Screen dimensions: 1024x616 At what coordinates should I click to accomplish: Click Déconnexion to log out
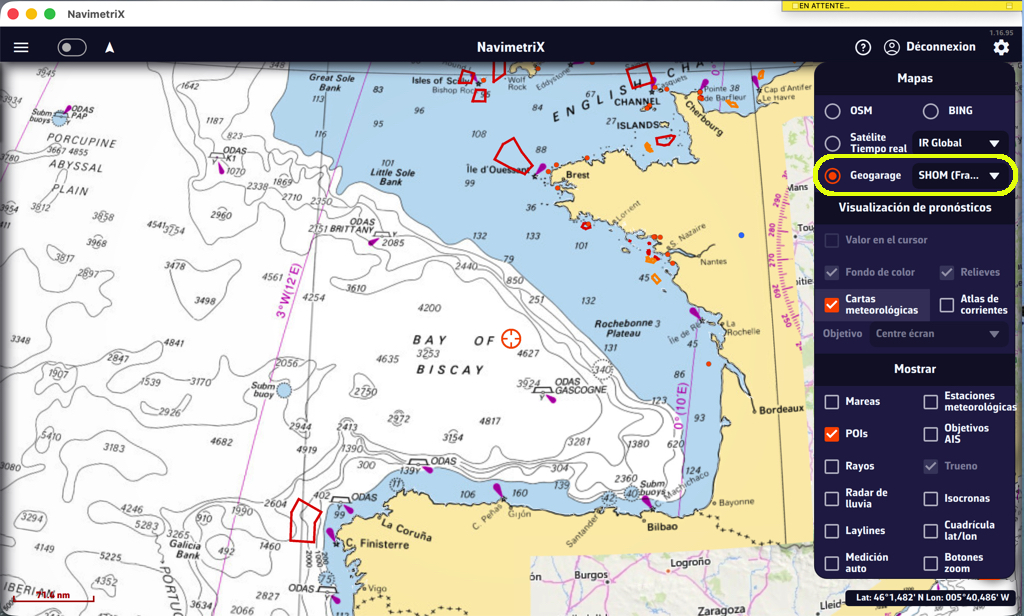coord(940,47)
